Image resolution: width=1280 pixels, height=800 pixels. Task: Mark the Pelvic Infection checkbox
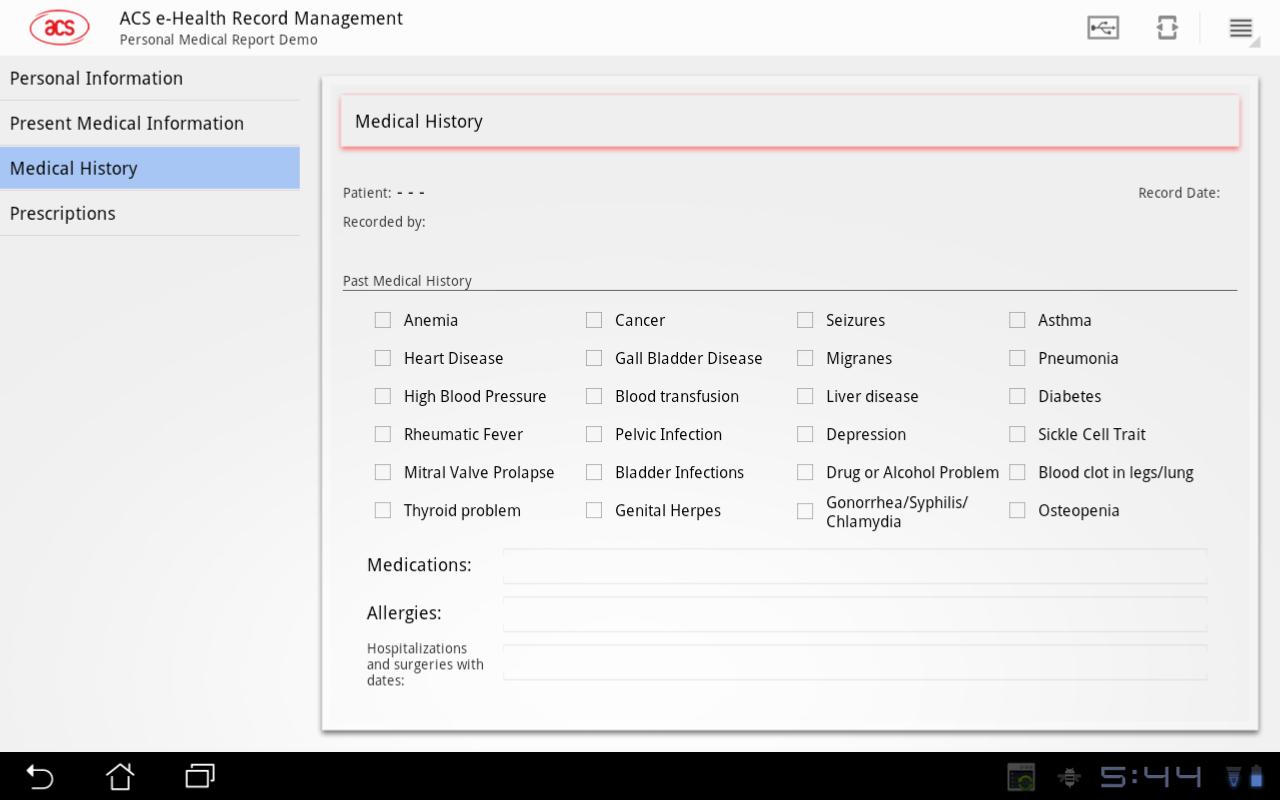coord(594,434)
